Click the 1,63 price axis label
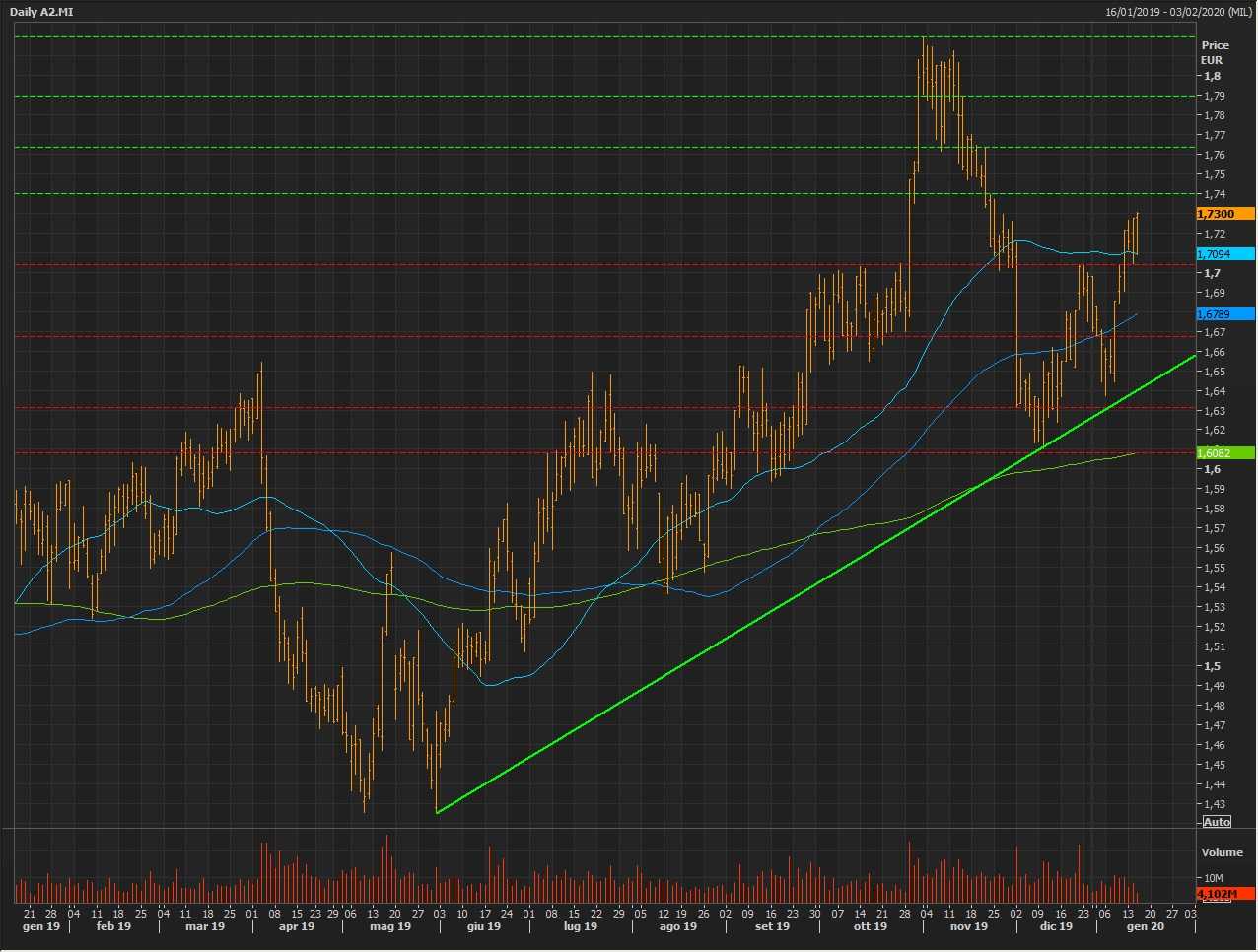Viewport: 1258px width, 952px height. [1214, 411]
